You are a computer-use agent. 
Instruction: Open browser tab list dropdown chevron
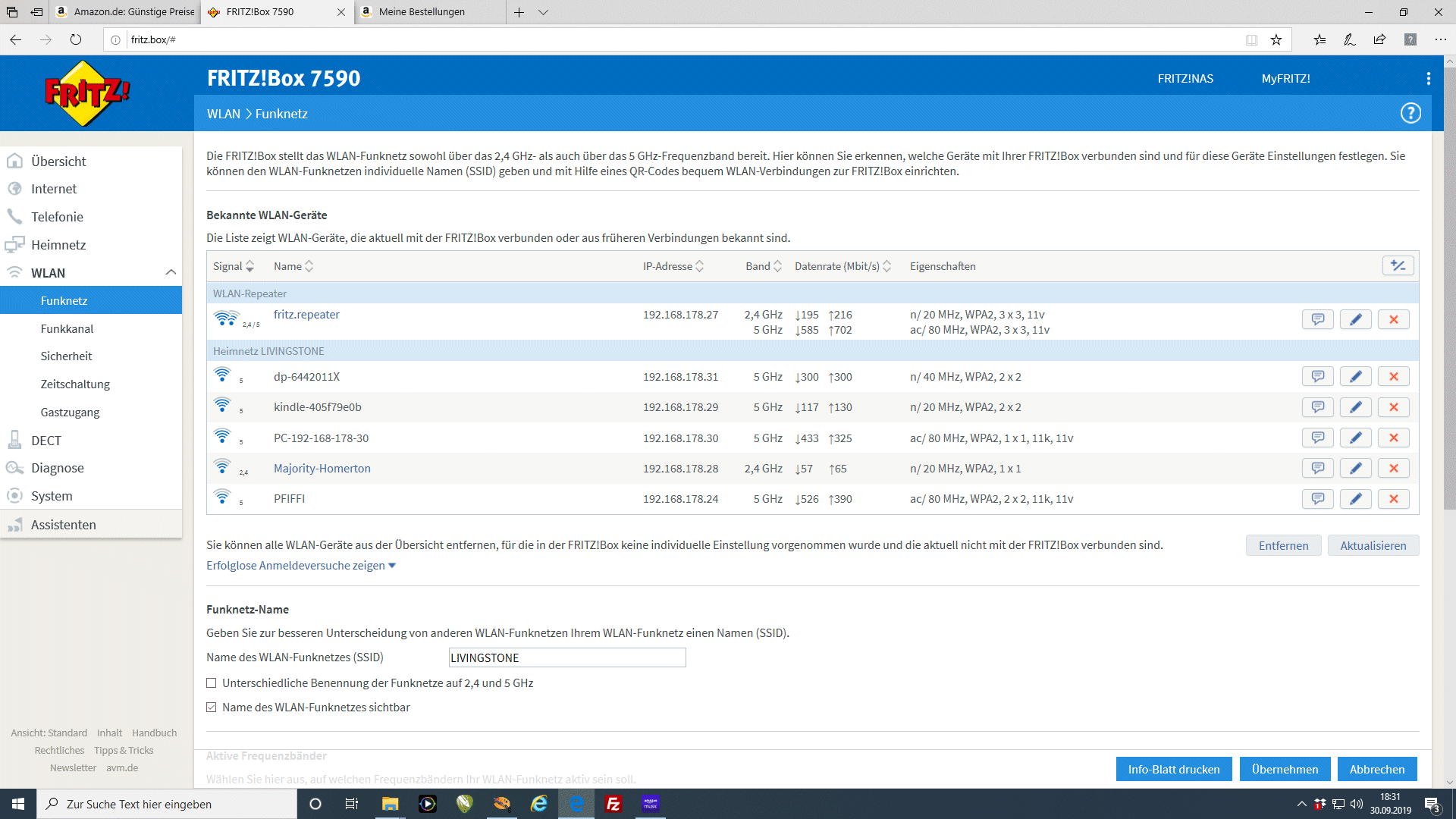pos(543,12)
